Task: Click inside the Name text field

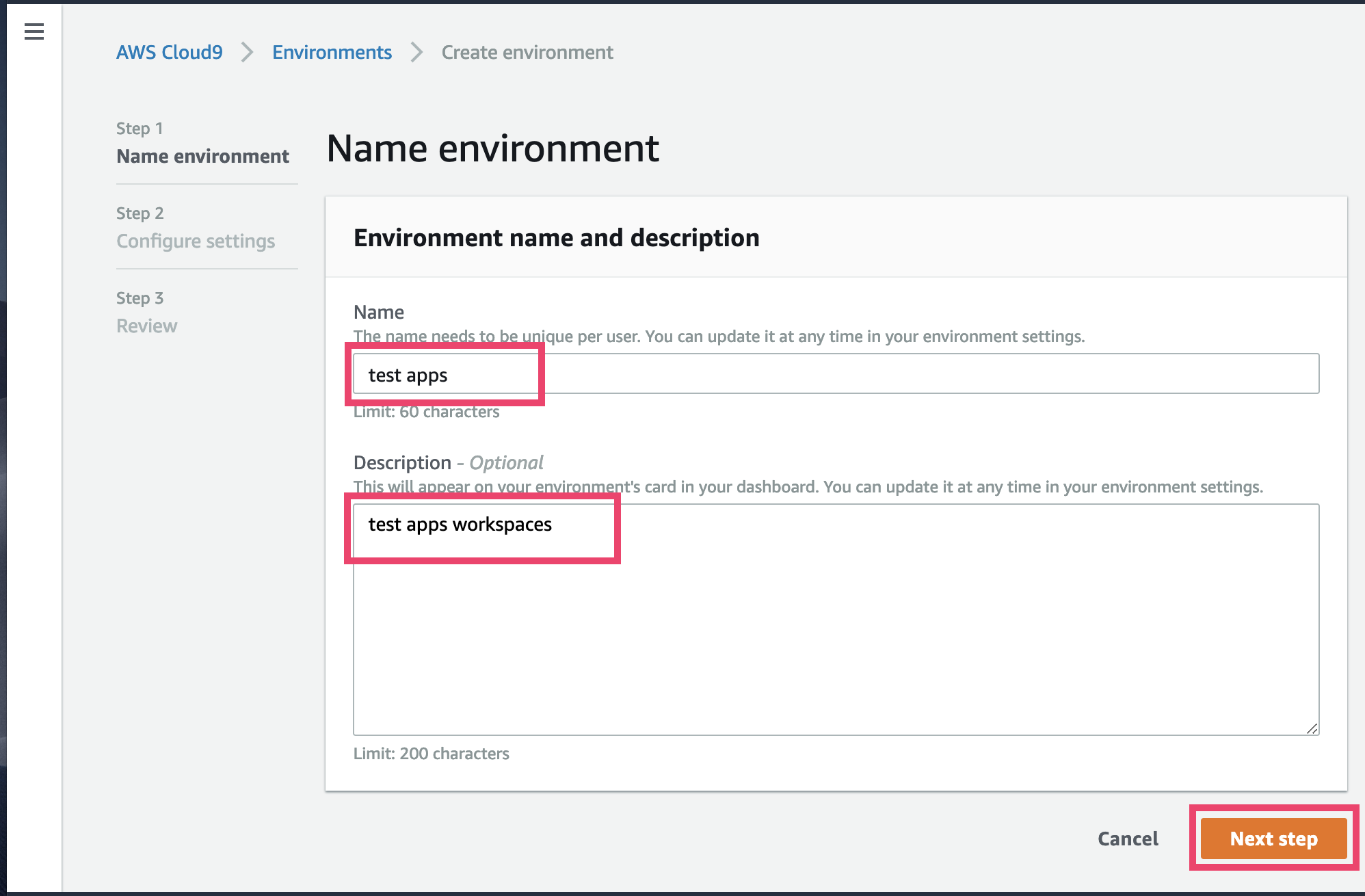Action: pyautogui.click(x=821, y=373)
